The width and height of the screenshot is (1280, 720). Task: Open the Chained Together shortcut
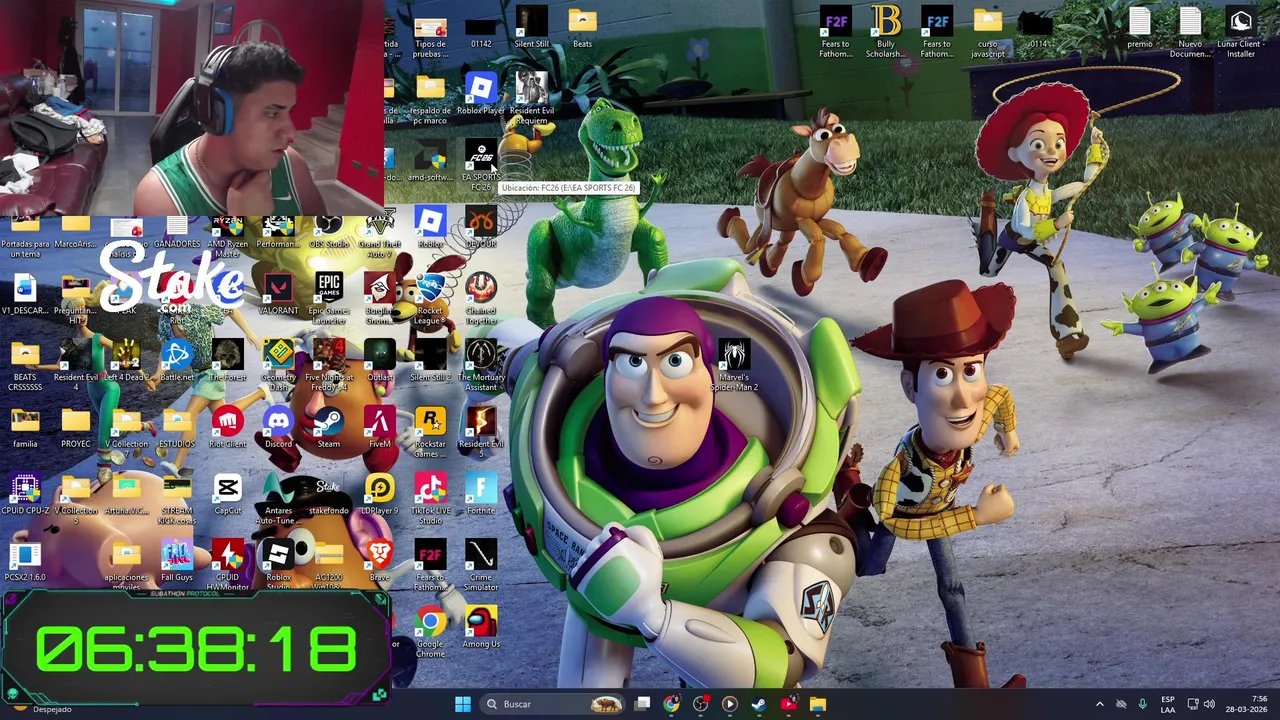click(x=481, y=299)
